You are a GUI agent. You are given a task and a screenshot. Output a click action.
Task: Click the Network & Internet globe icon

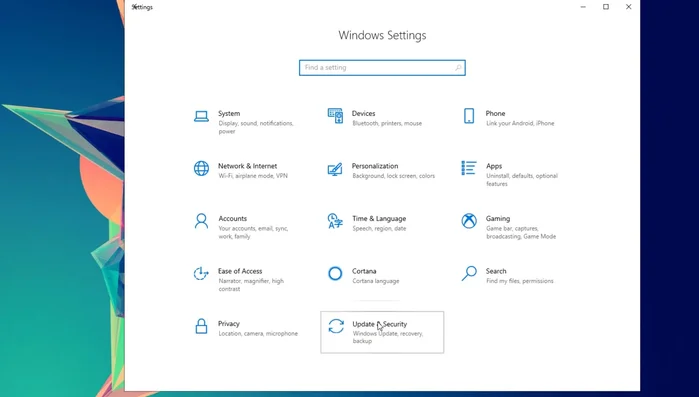(x=201, y=169)
